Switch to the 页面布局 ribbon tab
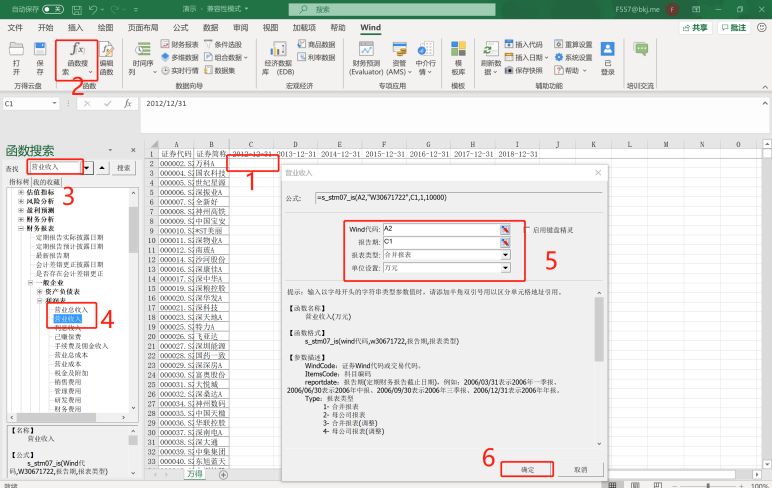The width and height of the screenshot is (772, 488). click(x=143, y=28)
